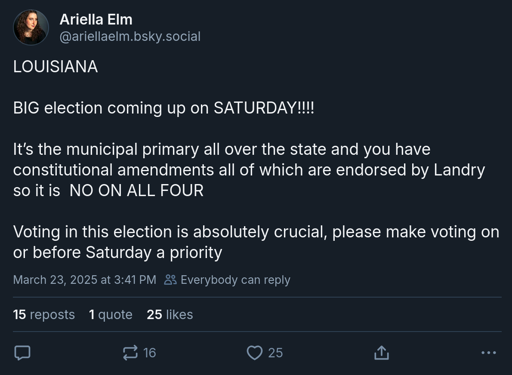View the 1 quote list
This screenshot has width=512, height=375.
(111, 314)
